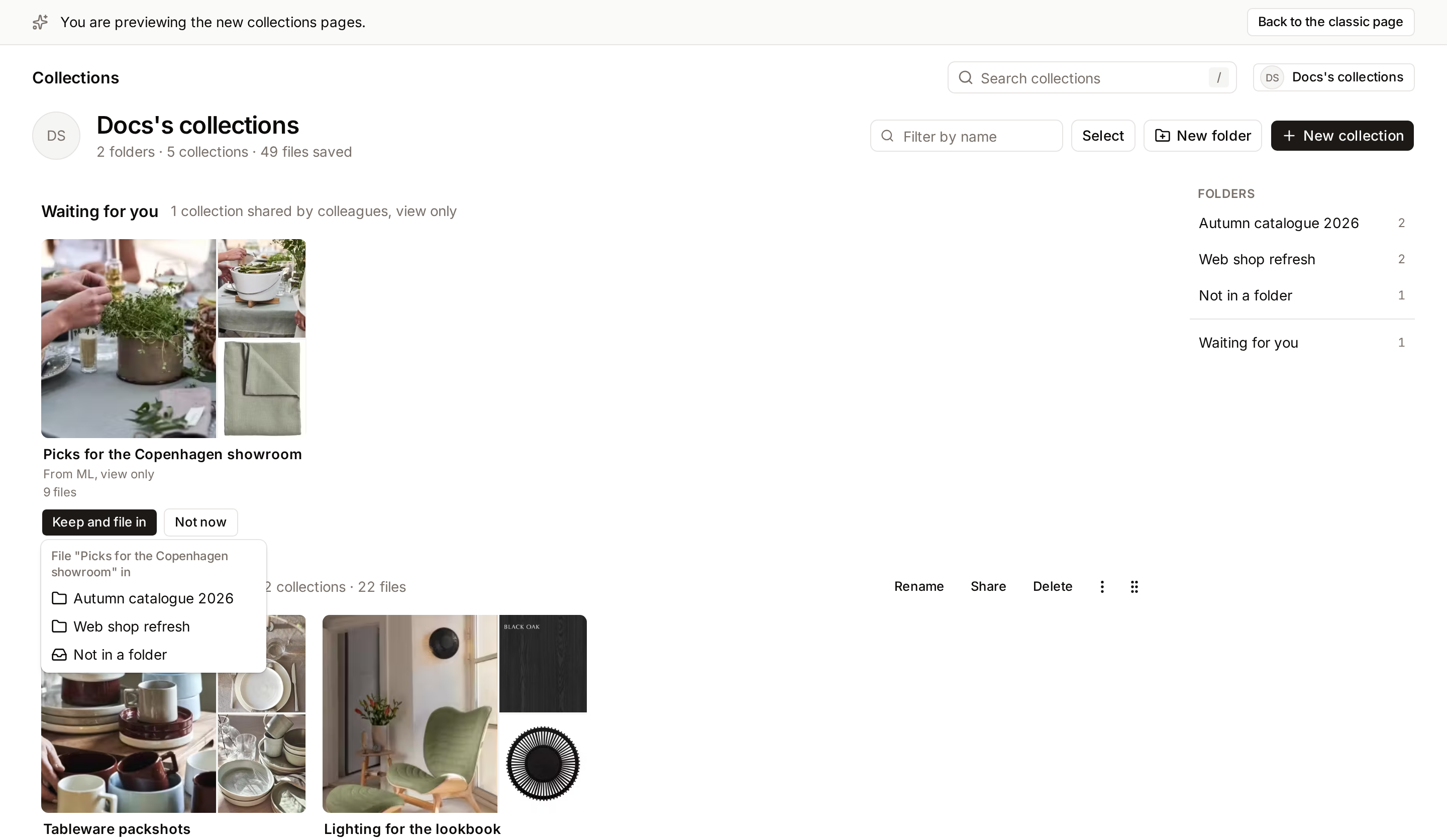Viewport: 1447px width, 840px height.
Task: Jump to Waiting for you in the sidebar
Action: [1302, 342]
